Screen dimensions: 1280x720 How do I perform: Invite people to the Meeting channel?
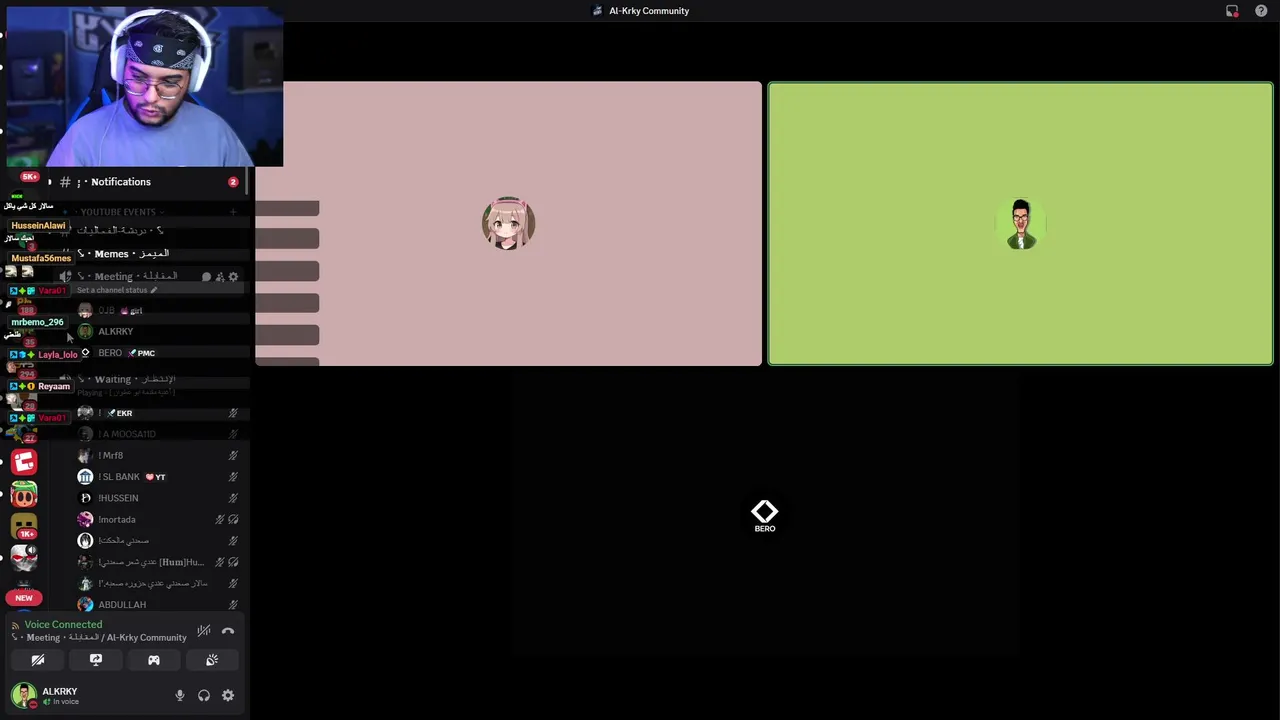[x=220, y=277]
